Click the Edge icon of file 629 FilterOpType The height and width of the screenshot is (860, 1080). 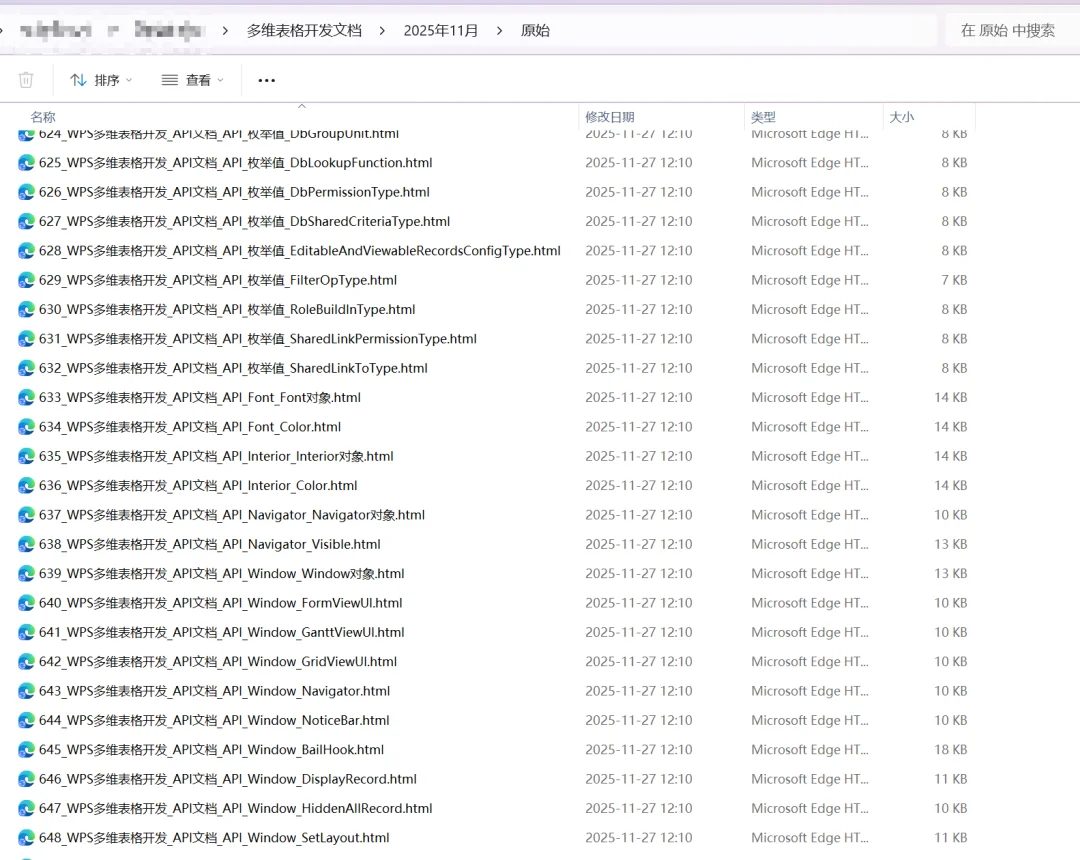26,280
